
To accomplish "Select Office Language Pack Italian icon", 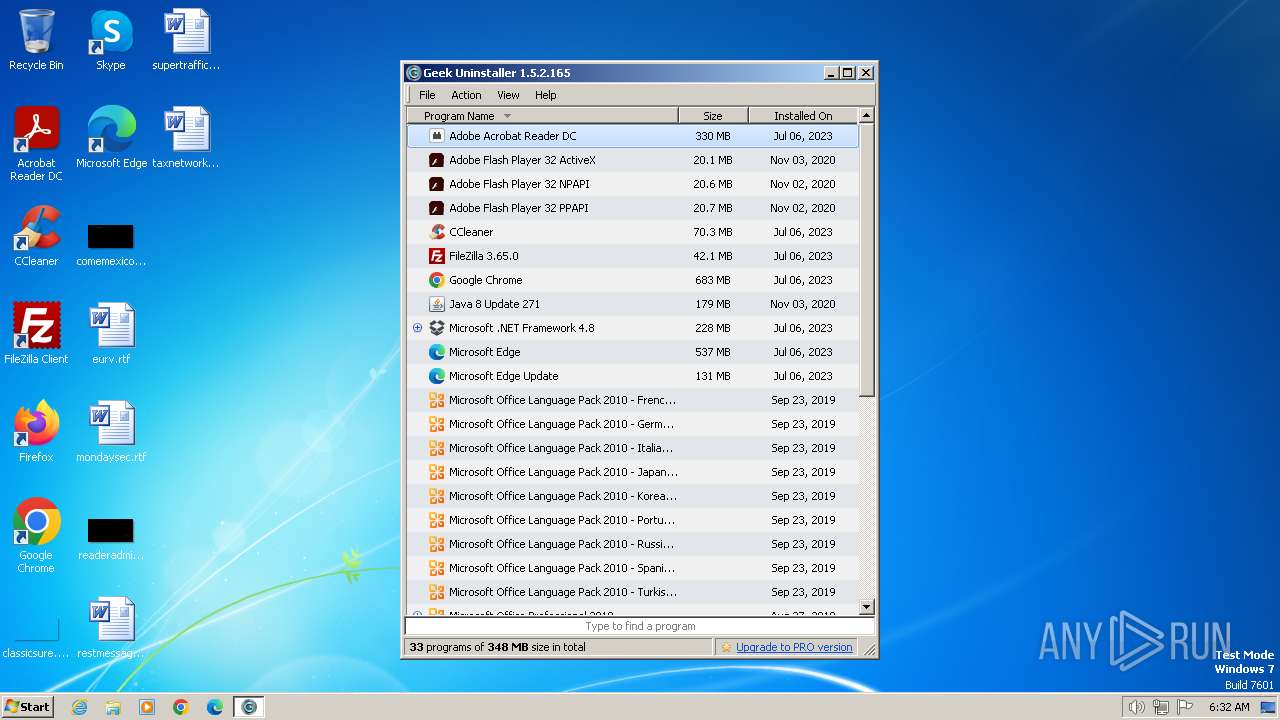I will pos(436,448).
